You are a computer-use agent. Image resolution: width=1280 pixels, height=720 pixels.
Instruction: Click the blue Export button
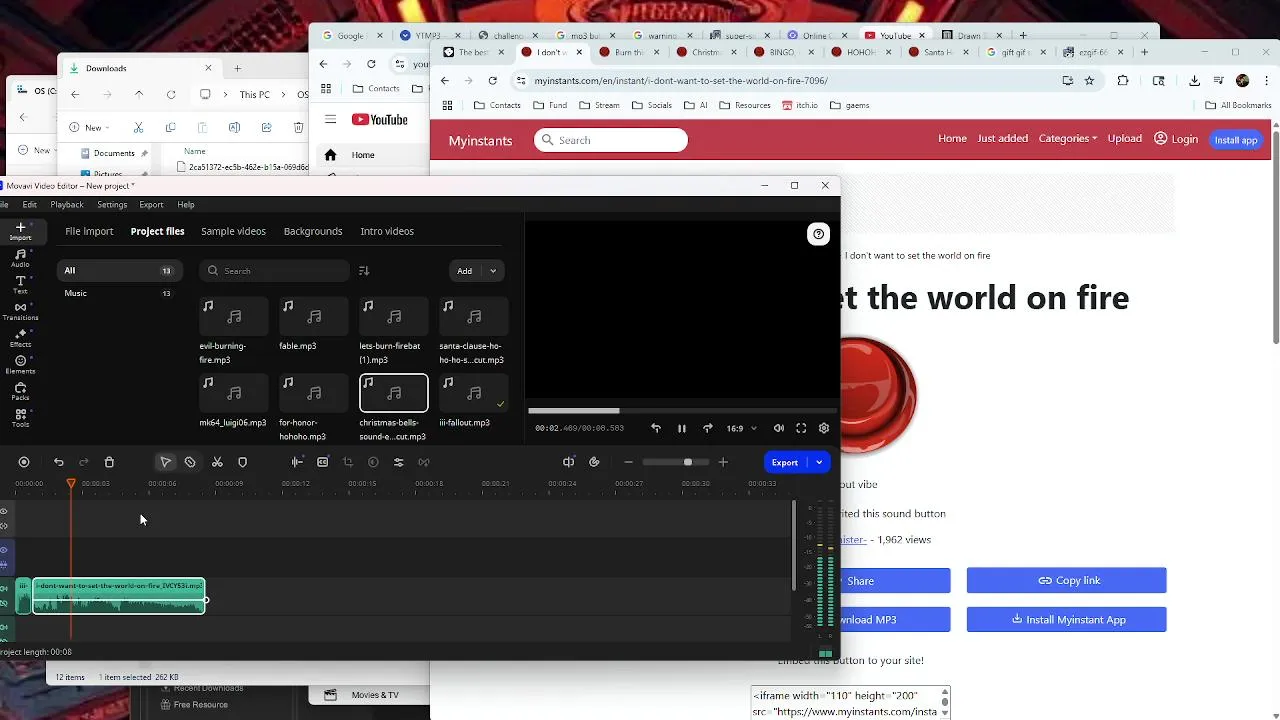point(785,462)
